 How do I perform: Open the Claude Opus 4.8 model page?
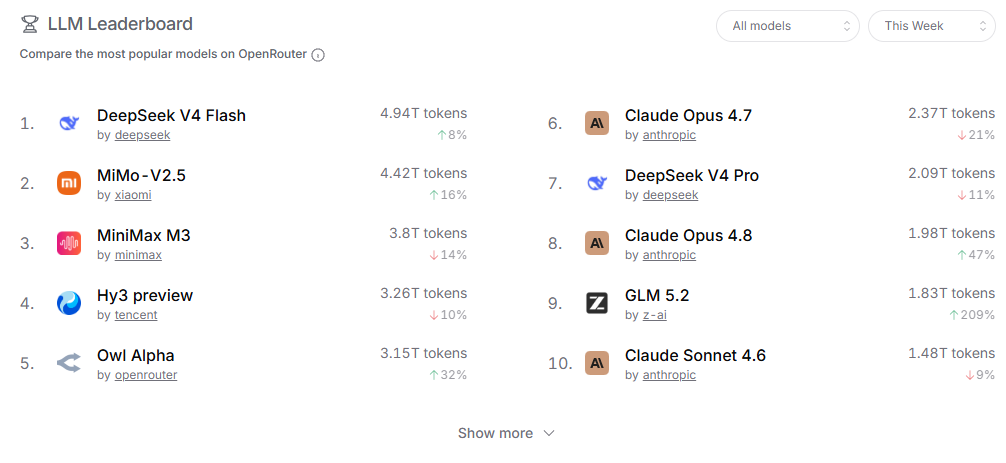[x=688, y=235]
